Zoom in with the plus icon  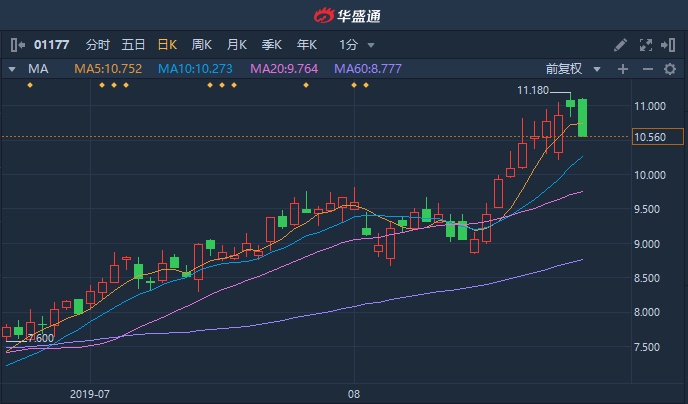pos(623,69)
